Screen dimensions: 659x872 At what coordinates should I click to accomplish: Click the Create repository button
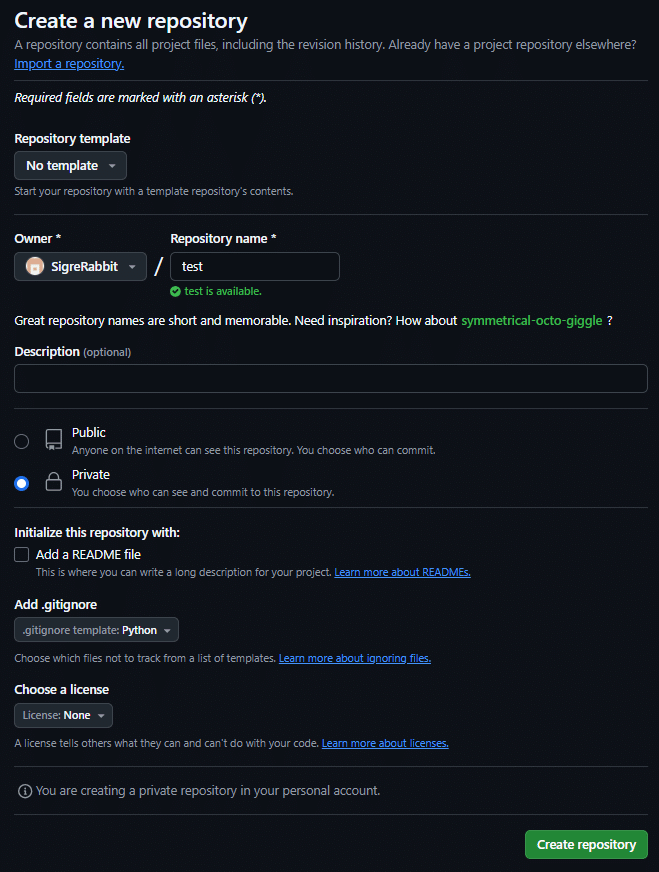[x=586, y=844]
